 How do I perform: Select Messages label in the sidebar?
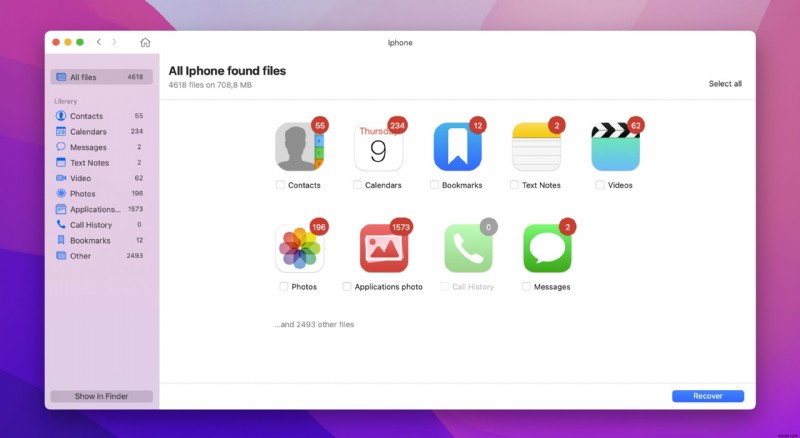pyautogui.click(x=88, y=147)
